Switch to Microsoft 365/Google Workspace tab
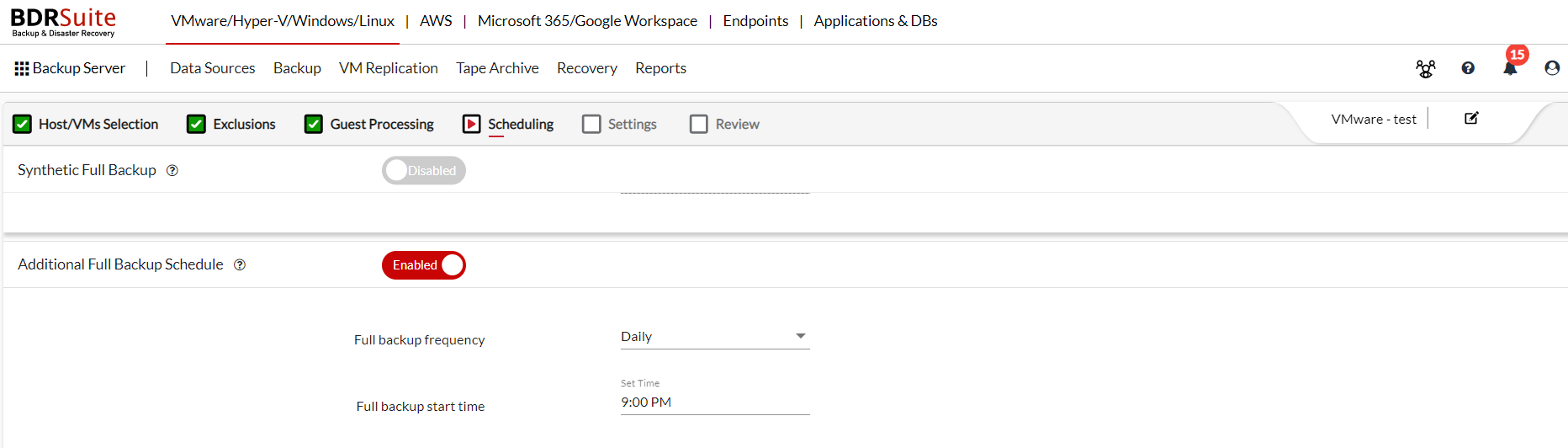 tap(587, 21)
